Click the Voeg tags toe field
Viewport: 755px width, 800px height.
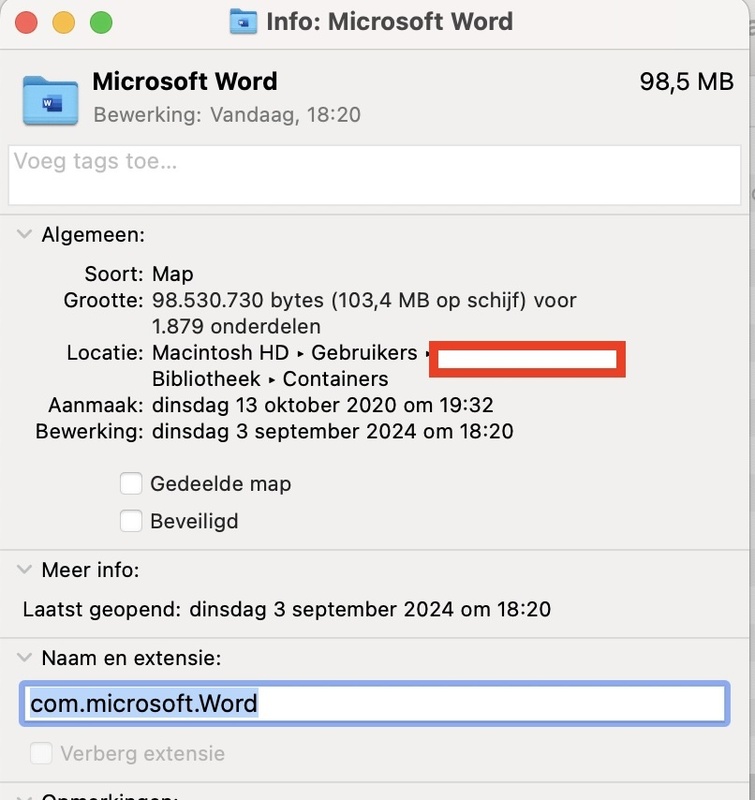pyautogui.click(x=374, y=175)
